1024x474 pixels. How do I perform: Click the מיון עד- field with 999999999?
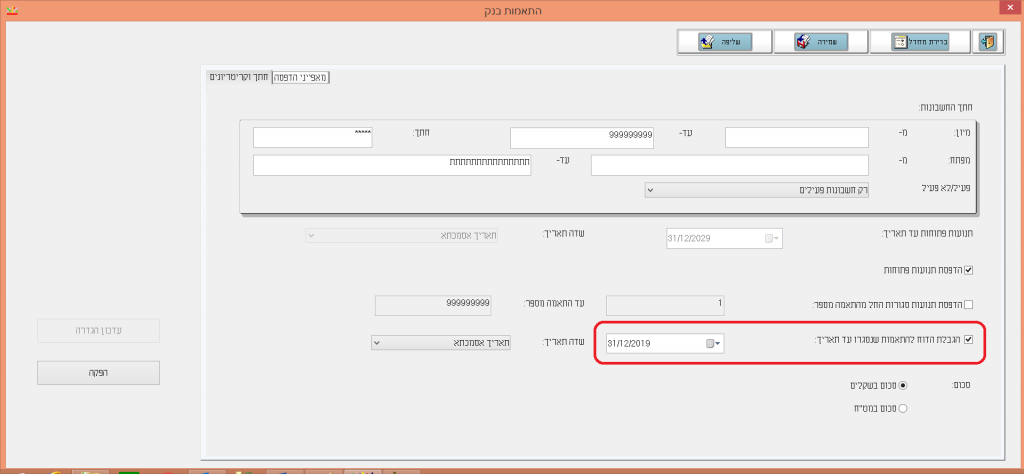582,138
